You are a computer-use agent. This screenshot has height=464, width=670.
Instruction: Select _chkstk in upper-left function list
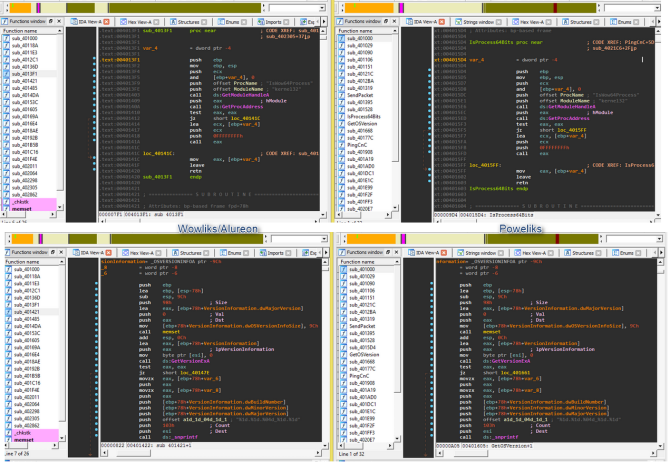pyautogui.click(x=21, y=202)
